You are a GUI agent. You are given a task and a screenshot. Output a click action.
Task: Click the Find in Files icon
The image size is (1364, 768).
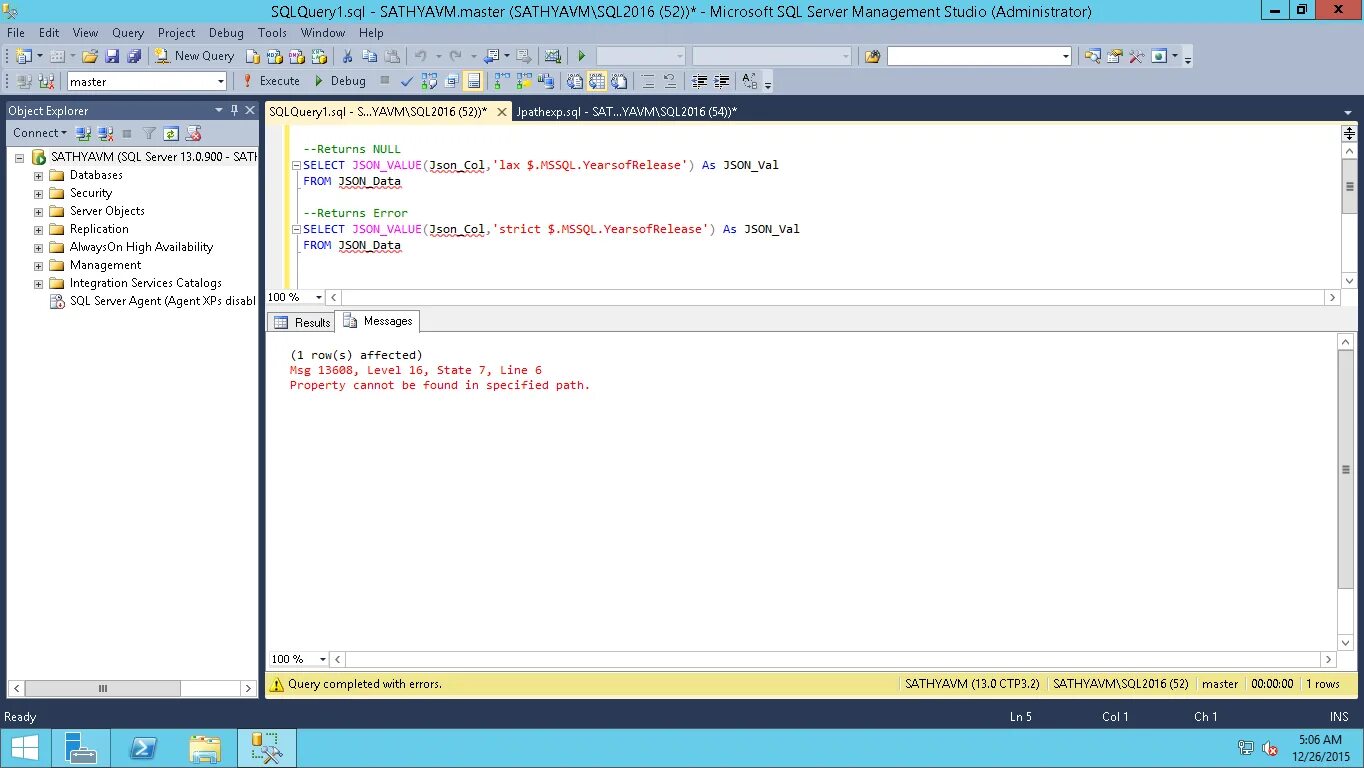point(872,56)
